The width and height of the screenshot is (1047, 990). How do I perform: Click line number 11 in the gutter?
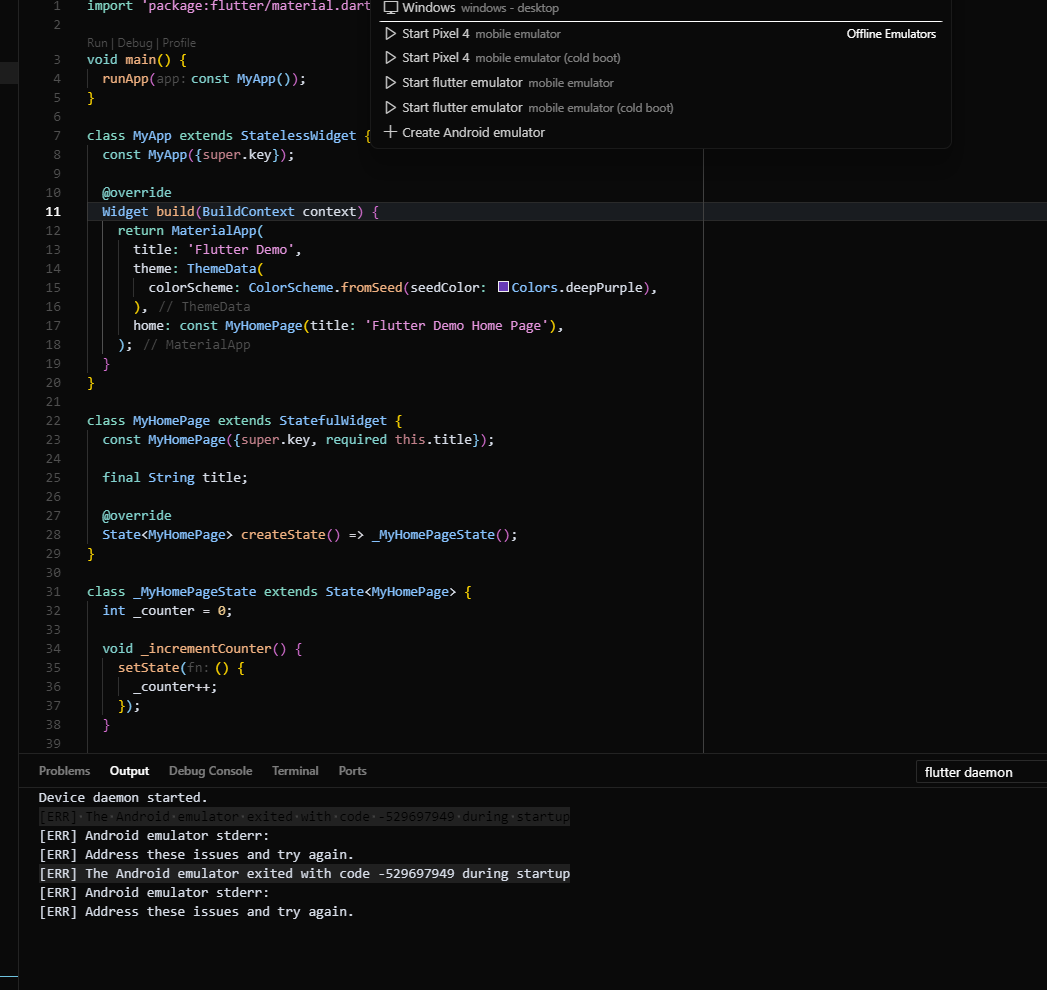tap(53, 212)
